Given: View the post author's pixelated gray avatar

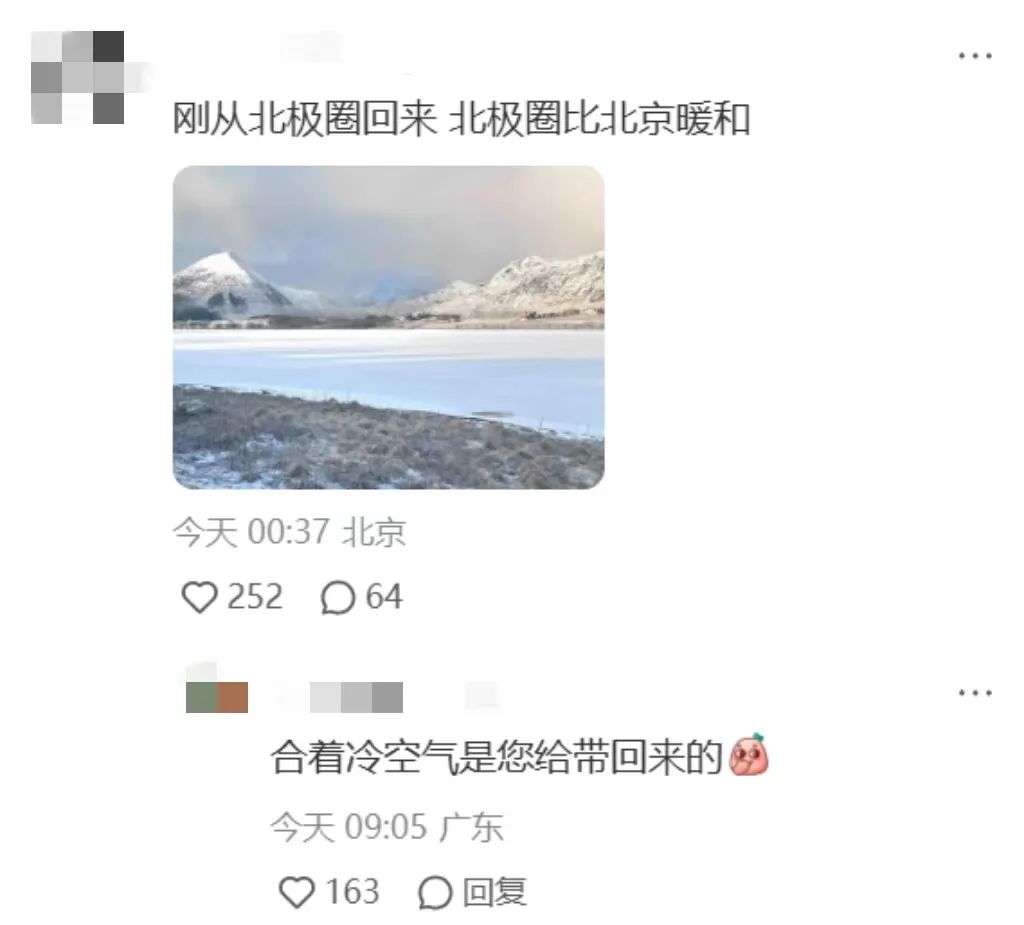Looking at the screenshot, I should tap(78, 77).
